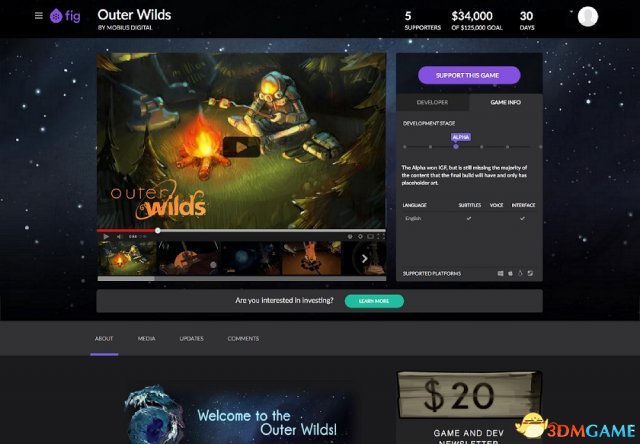640x444 pixels.
Task: Mute the video with the speaker icon
Action: pos(119,236)
